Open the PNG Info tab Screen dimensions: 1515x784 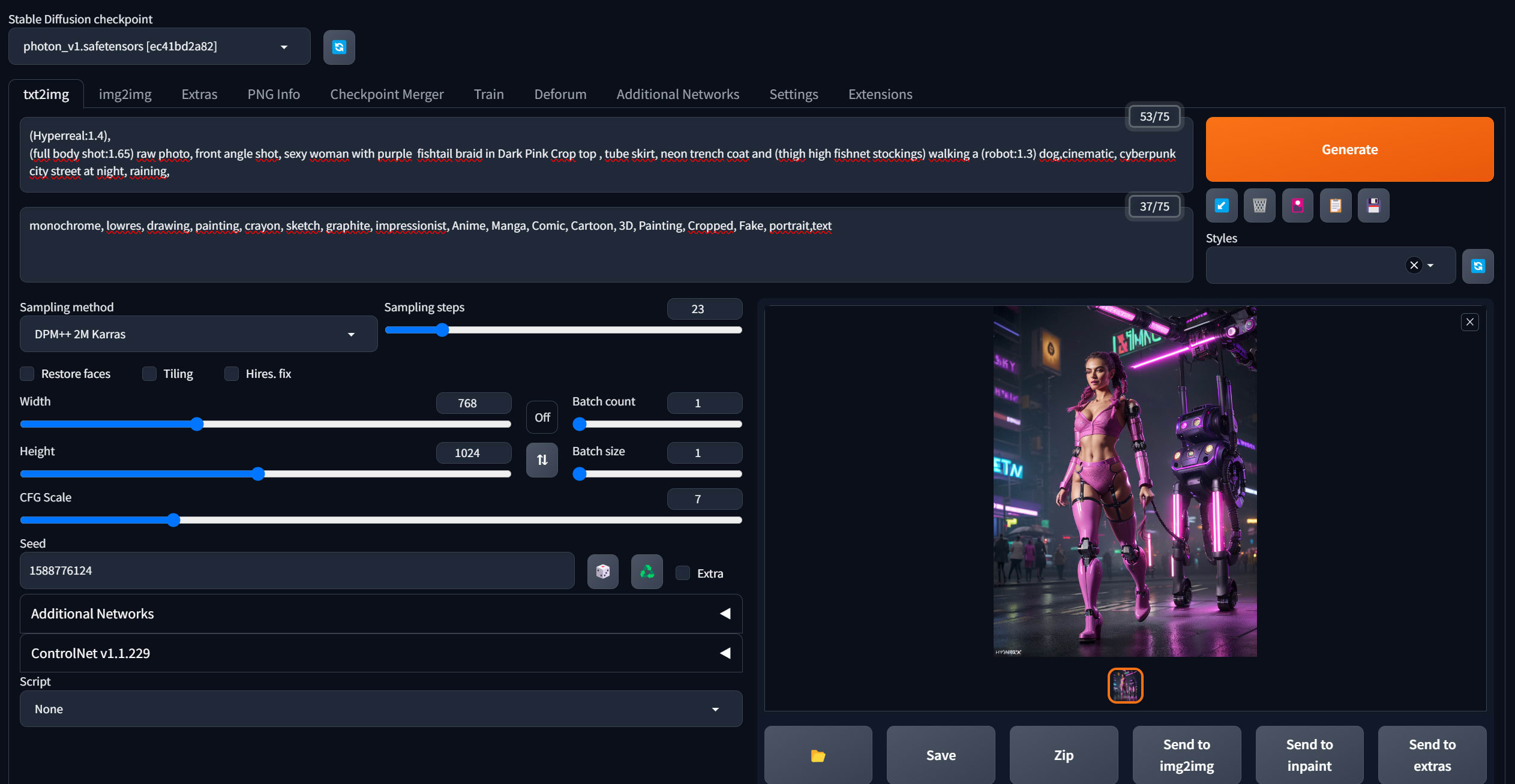(x=274, y=94)
